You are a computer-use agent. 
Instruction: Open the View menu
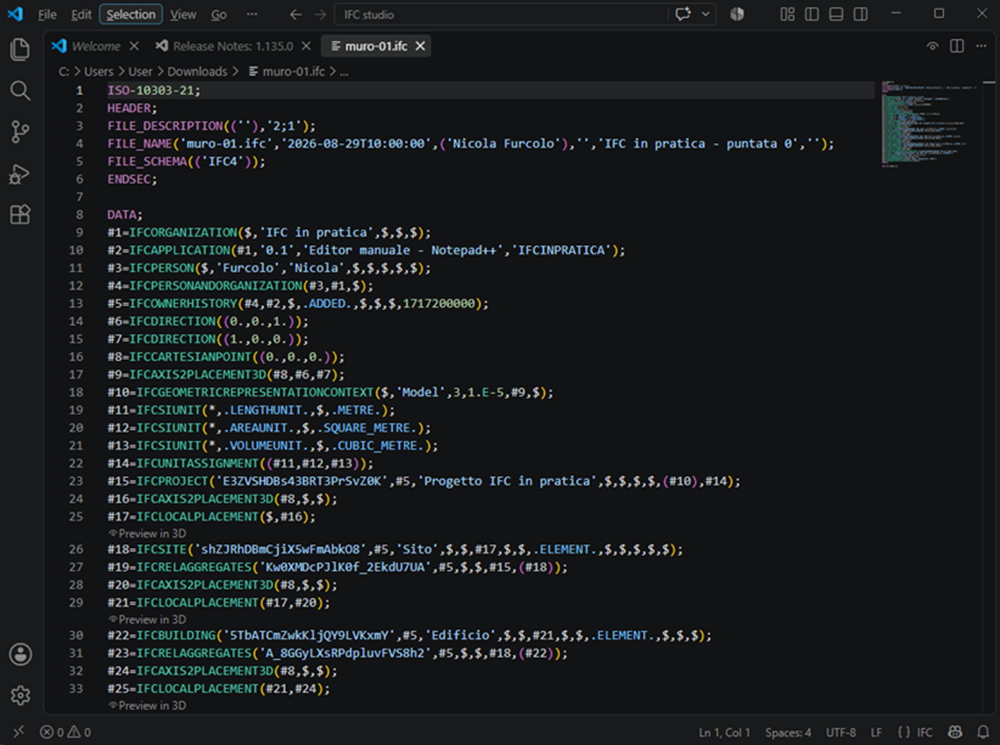tap(183, 14)
